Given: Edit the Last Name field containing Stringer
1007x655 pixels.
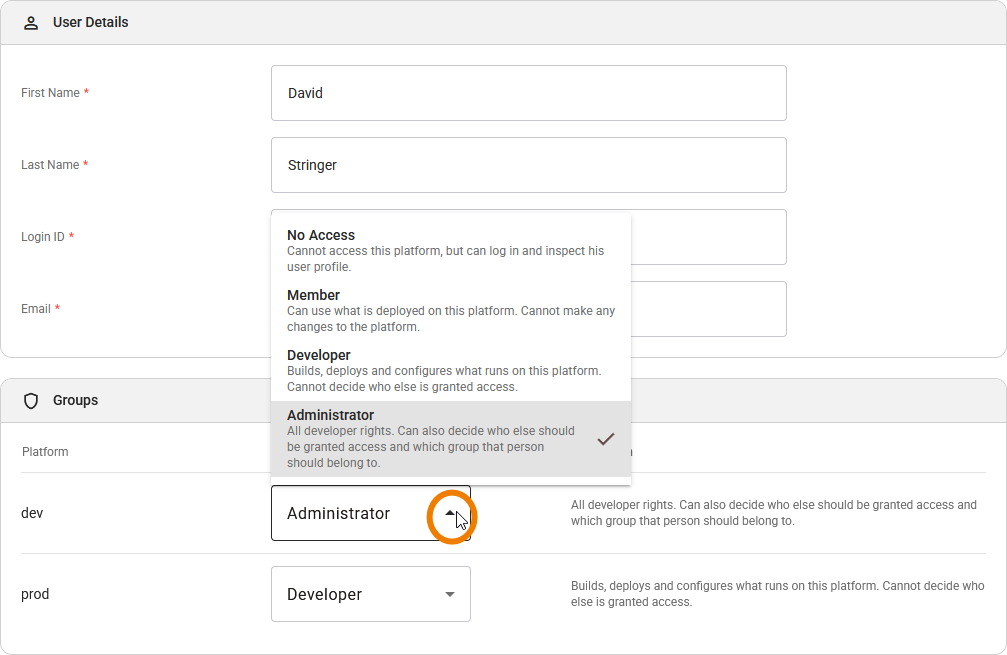Looking at the screenshot, I should (x=529, y=165).
